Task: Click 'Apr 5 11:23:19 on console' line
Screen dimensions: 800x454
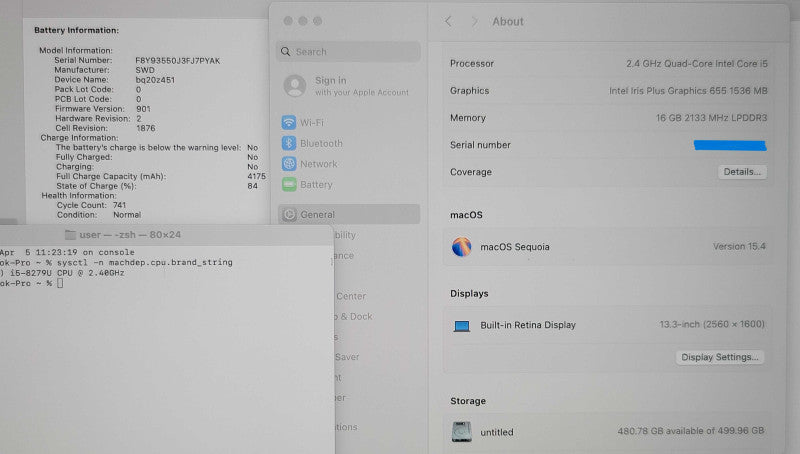Action: pos(67,252)
